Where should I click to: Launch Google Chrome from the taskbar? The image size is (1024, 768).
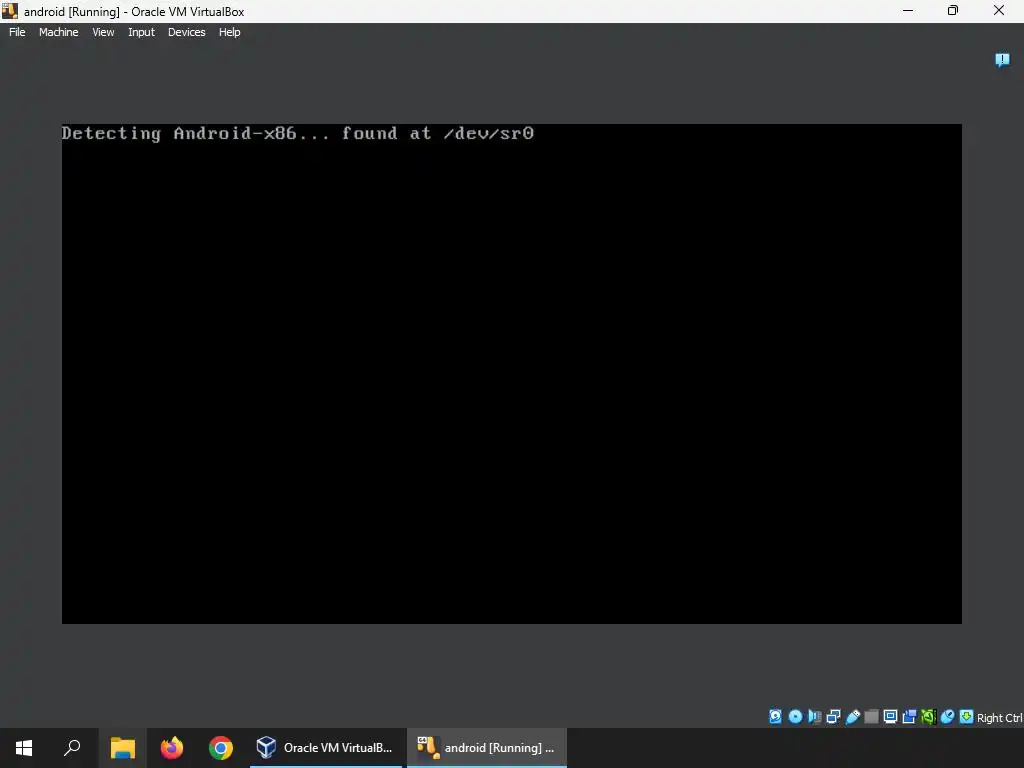(221, 748)
